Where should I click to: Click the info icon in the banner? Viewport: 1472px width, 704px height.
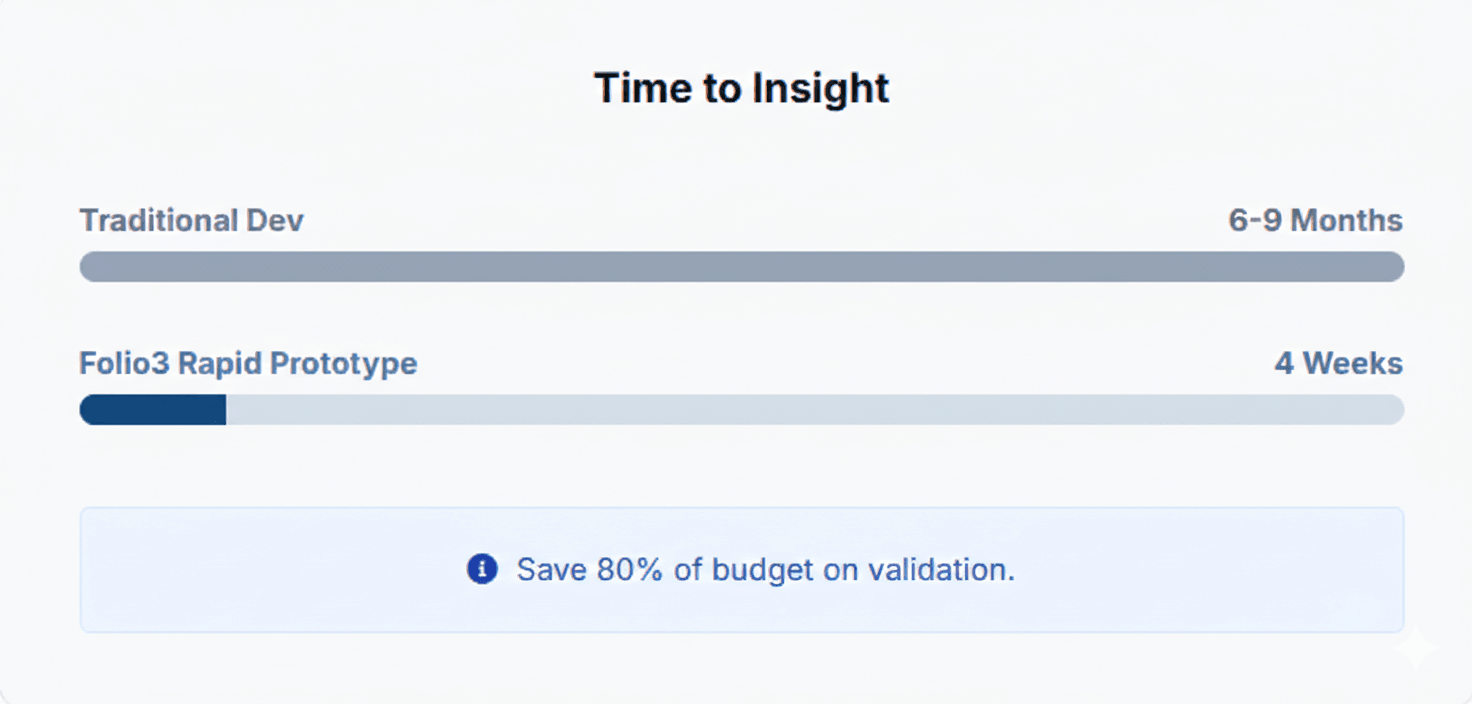[482, 570]
